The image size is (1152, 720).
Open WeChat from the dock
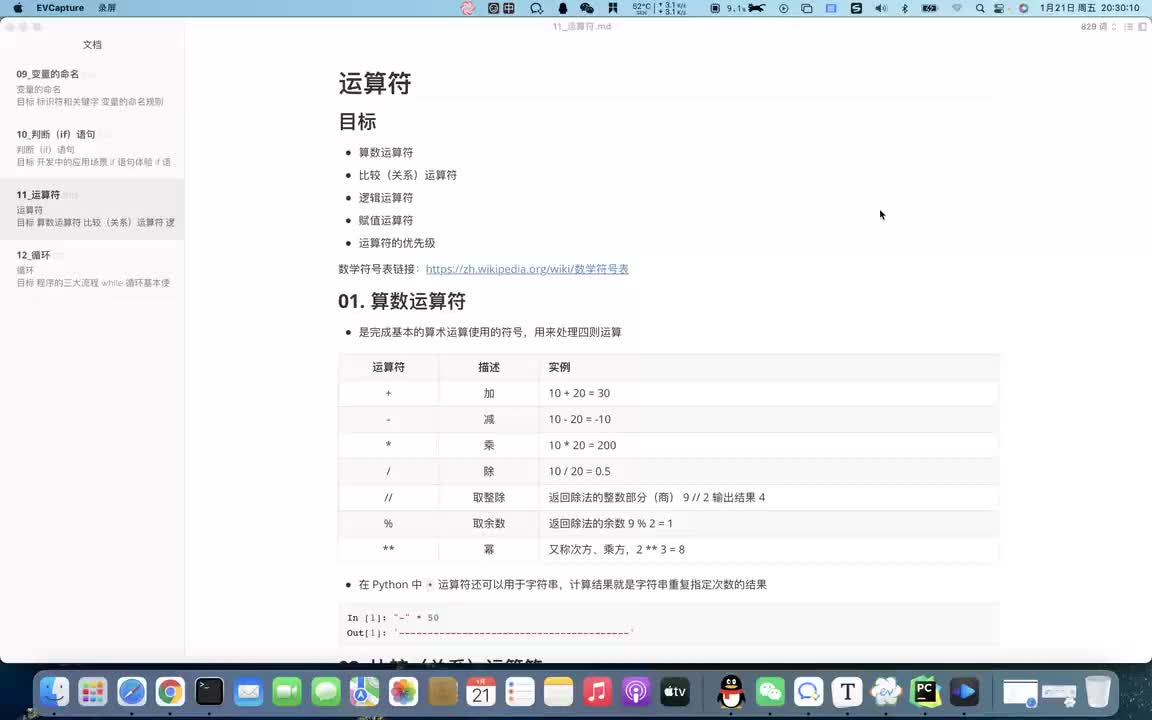770,691
